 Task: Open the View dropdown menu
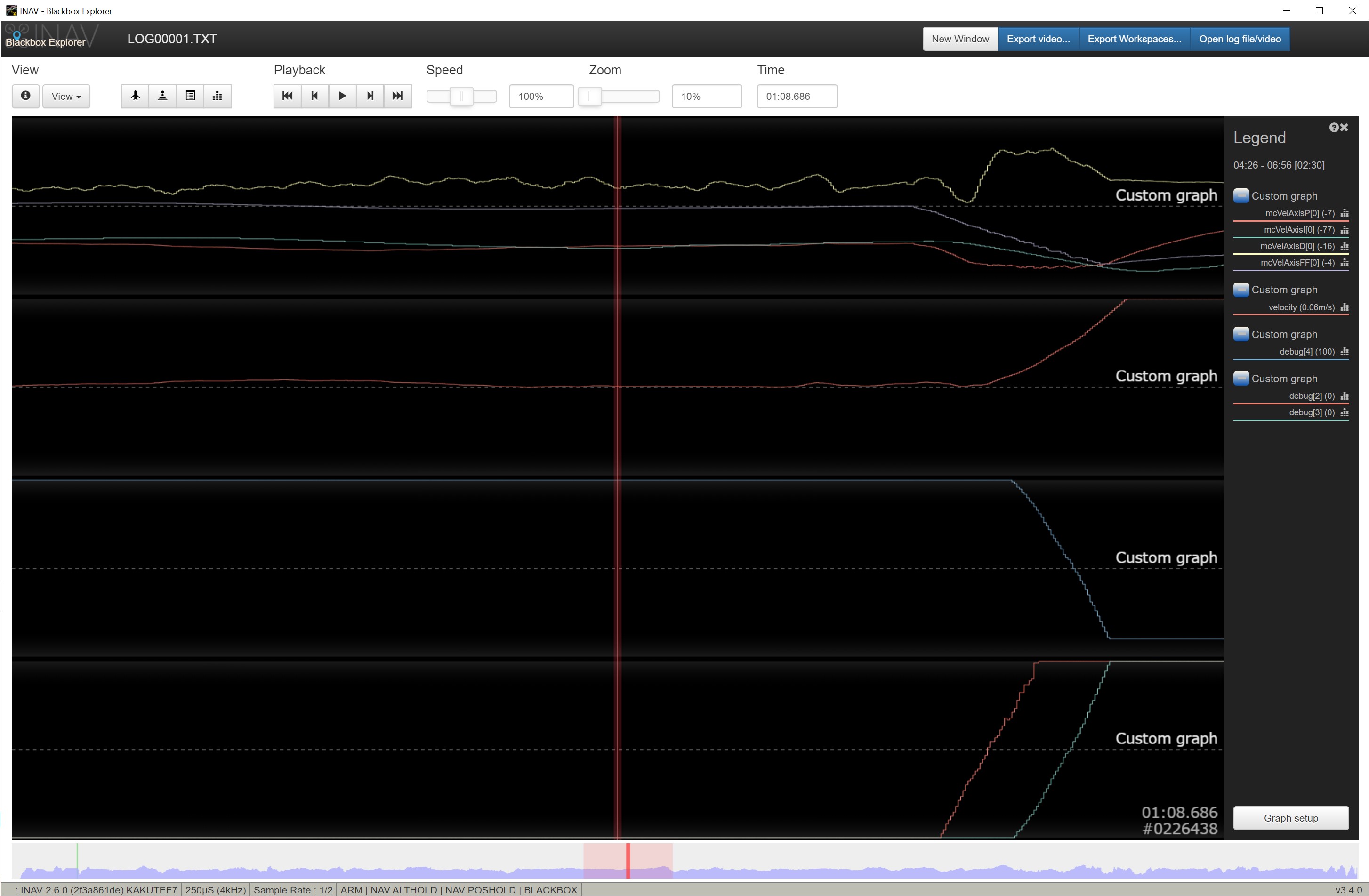66,96
